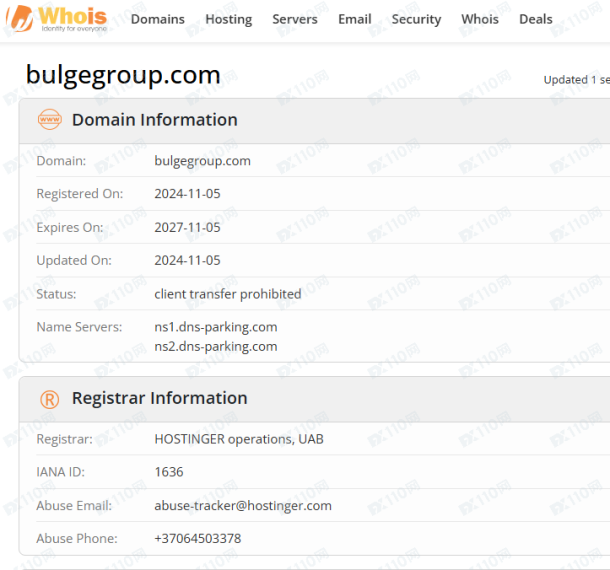Click the Status: label
610x570 pixels.
[x=56, y=294]
